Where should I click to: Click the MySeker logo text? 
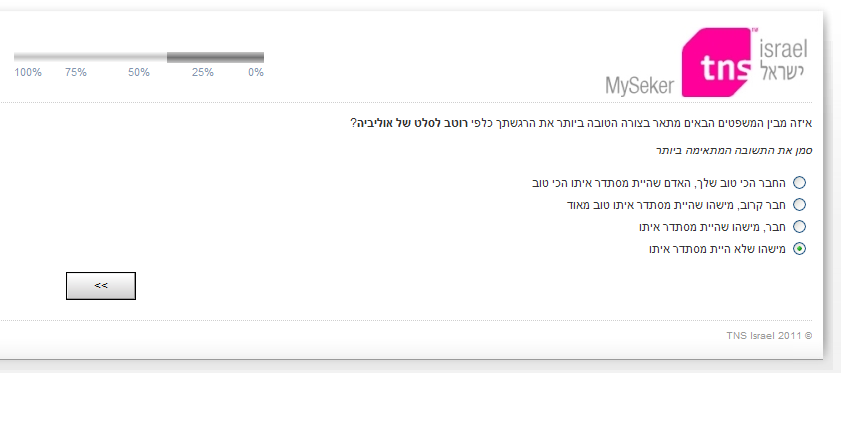point(639,86)
